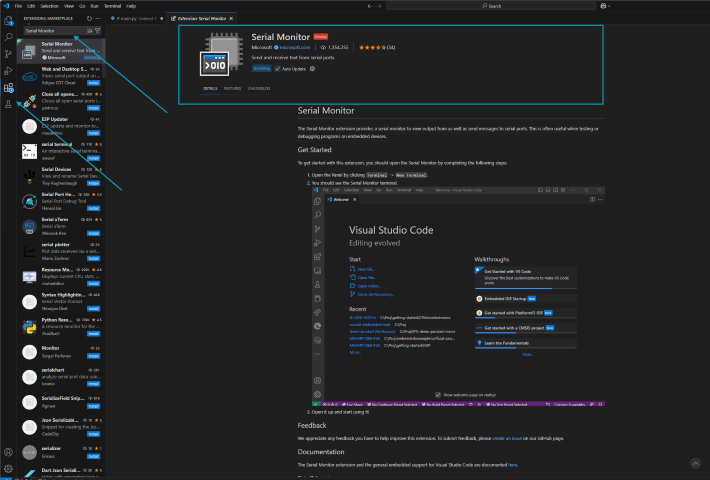The height and width of the screenshot is (480, 710).
Task: Select the serializer extension entry
Action: [x=61, y=452]
